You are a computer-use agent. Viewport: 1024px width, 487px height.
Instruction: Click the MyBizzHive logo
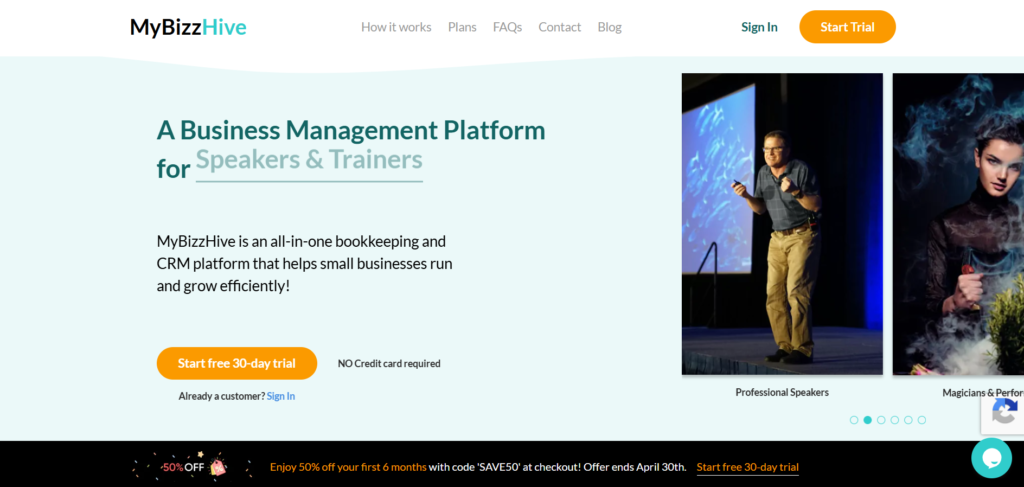[188, 27]
